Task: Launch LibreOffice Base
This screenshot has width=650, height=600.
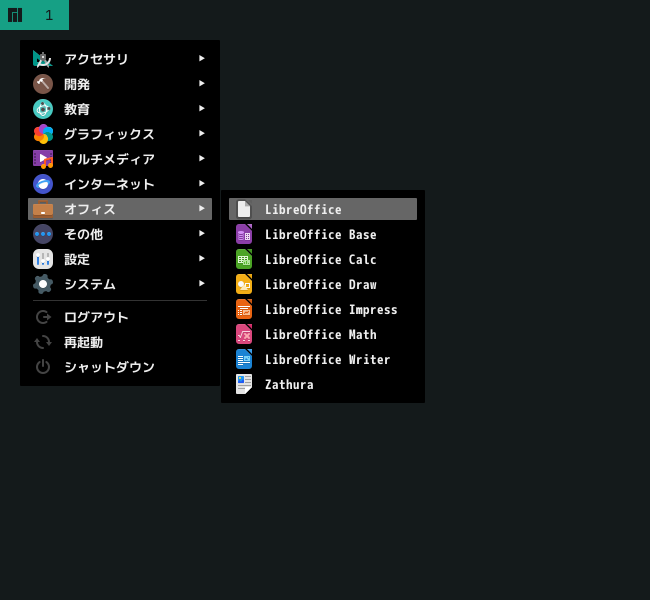Action: coord(323,234)
